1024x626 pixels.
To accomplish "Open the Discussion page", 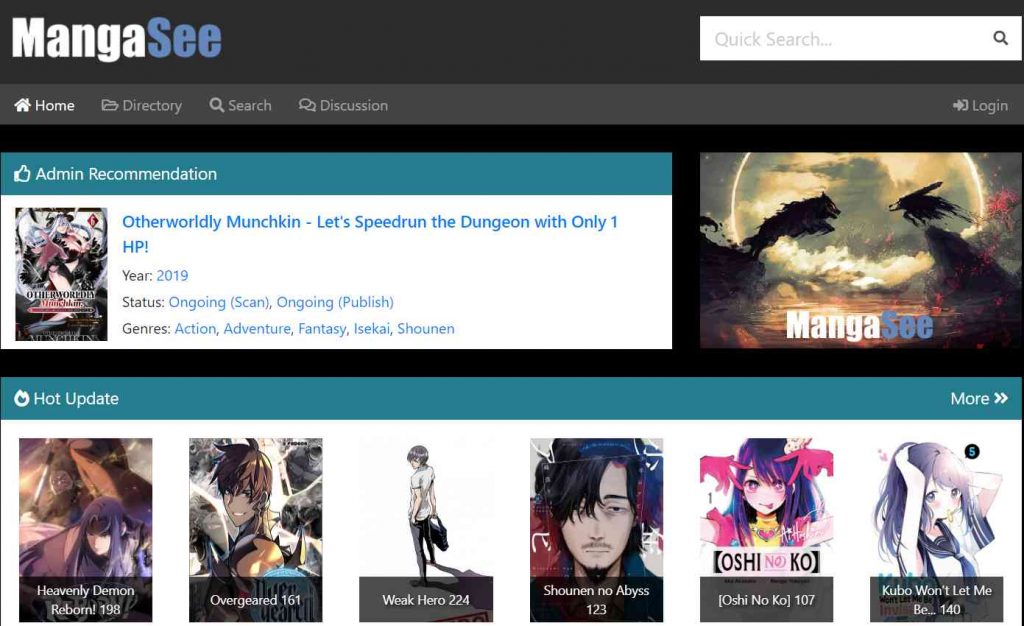I will point(343,105).
